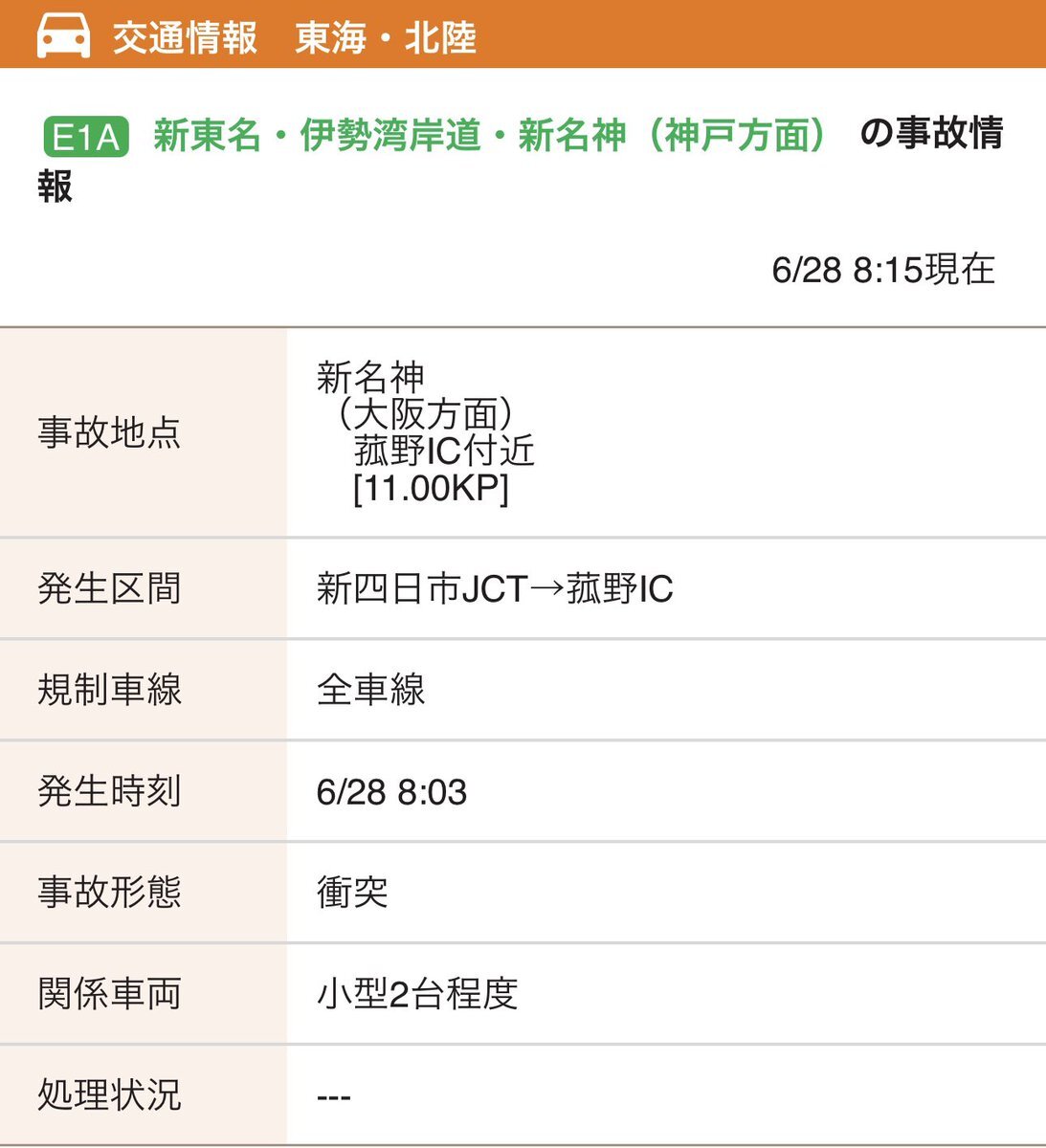Click the 小型2台程度 vehicles value
Screen dimensions: 1046x1148
pos(417,994)
